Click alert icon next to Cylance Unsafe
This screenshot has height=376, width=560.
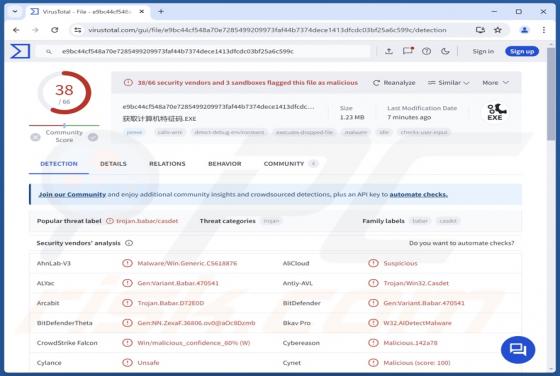pos(127,363)
